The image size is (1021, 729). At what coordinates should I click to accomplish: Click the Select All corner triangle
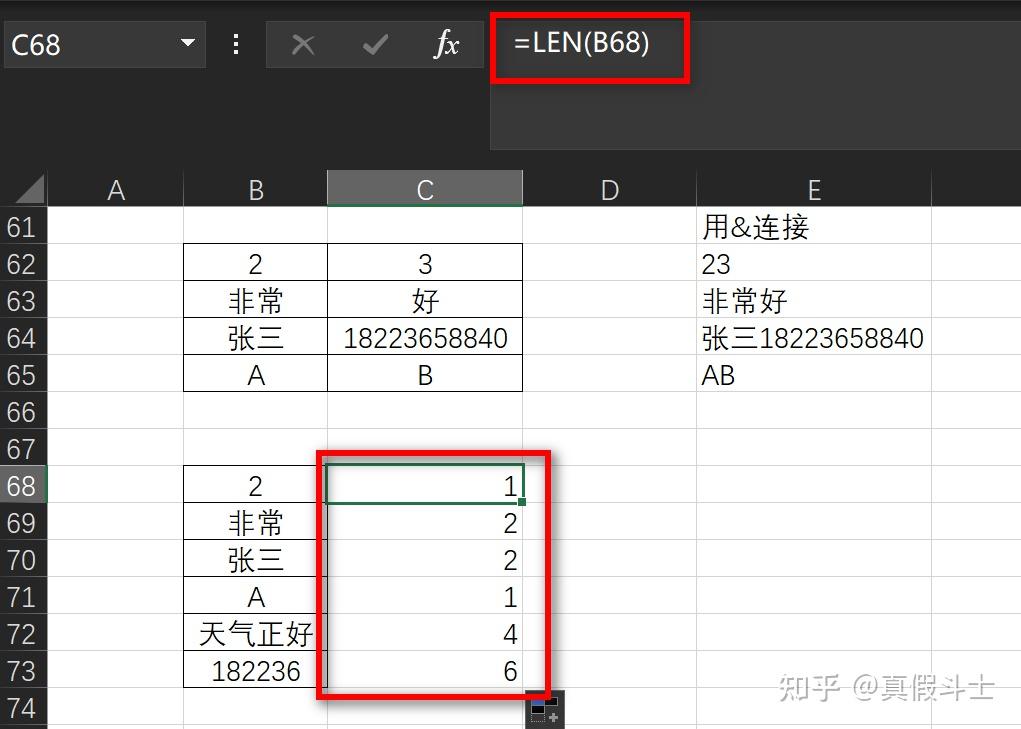pyautogui.click(x=29, y=189)
